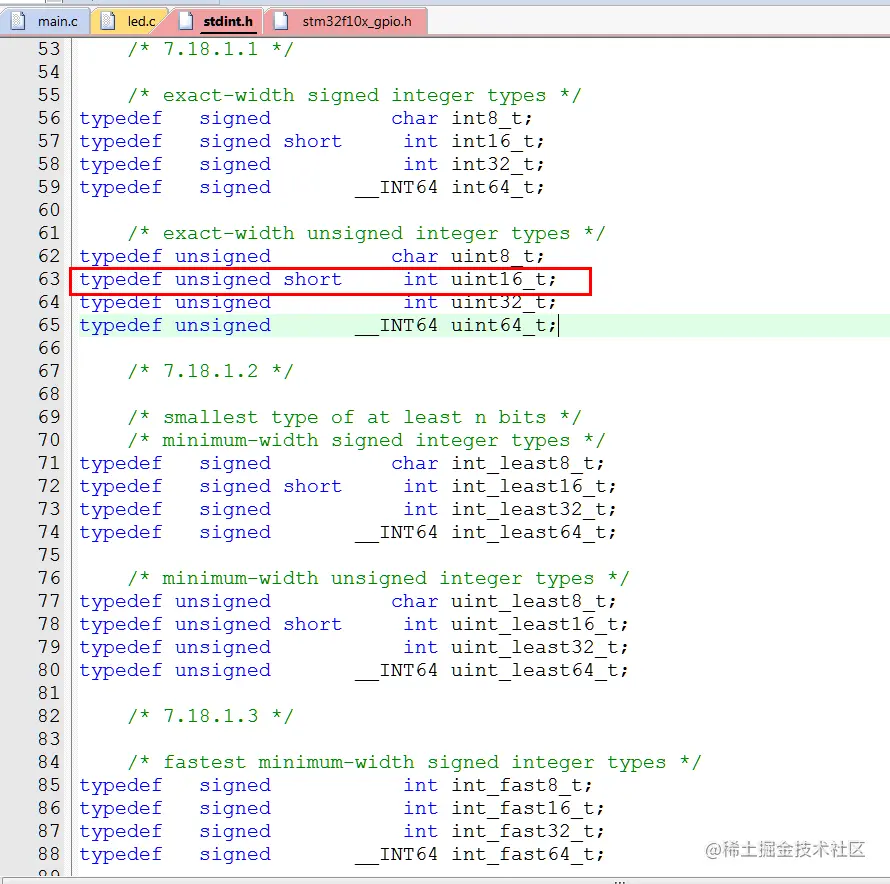Click smallest type of at least n bits comment
Screen dimensions: 890x884
(355, 417)
